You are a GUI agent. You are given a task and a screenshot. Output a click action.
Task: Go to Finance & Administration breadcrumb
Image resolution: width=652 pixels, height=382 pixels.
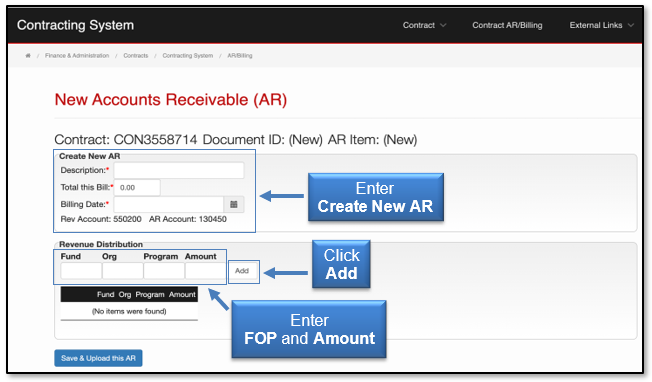77,56
